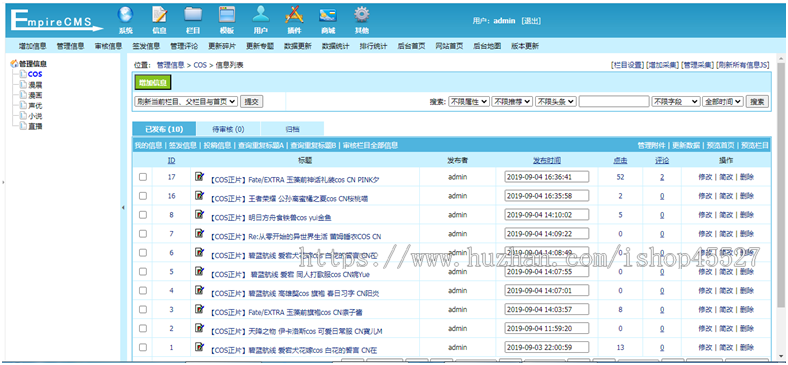Viewport: 788px width, 365px height.
Task: Open the 系统 globe icon
Action: (125, 15)
